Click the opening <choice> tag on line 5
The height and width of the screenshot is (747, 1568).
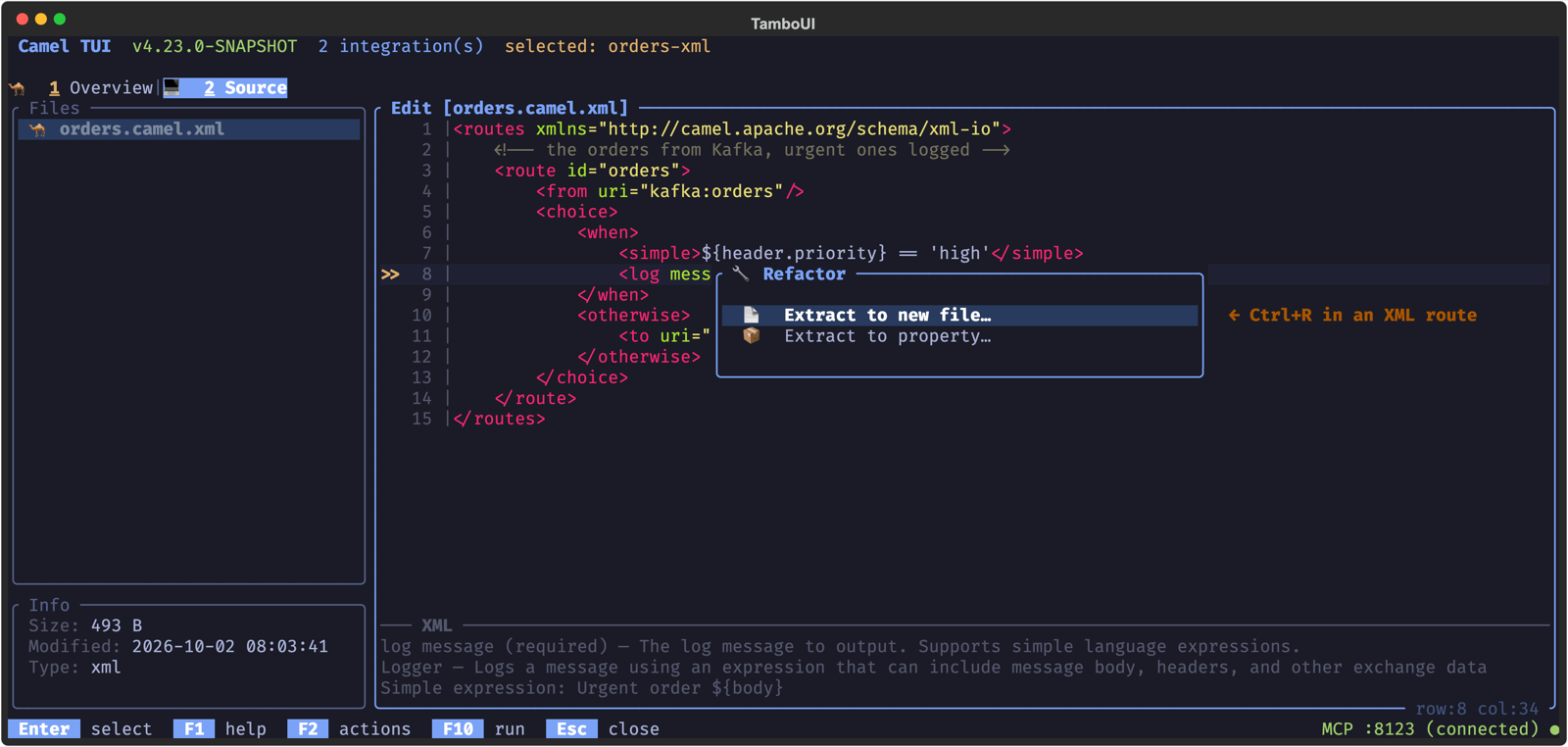point(576,212)
